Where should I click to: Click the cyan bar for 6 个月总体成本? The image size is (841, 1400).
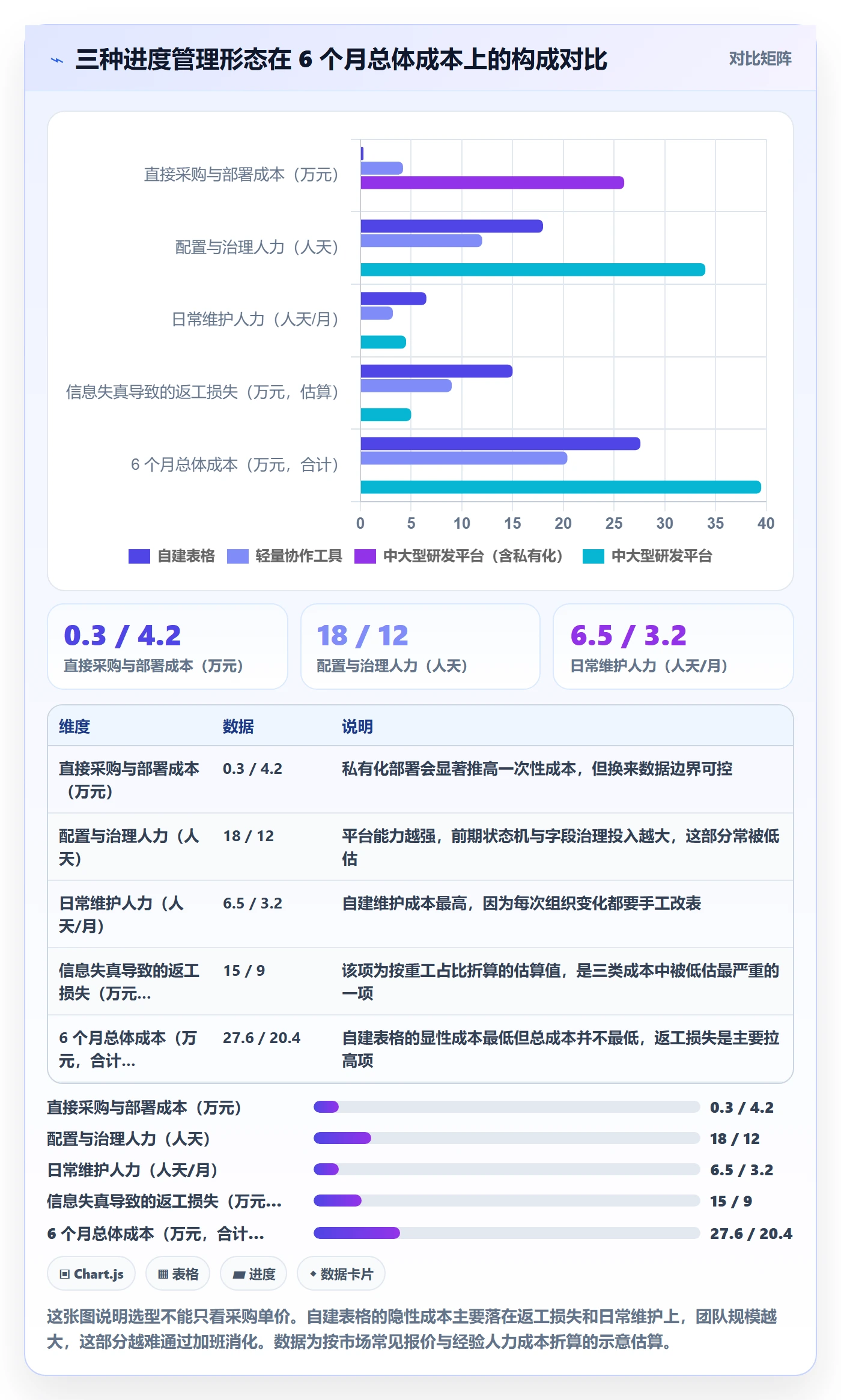coord(561,487)
